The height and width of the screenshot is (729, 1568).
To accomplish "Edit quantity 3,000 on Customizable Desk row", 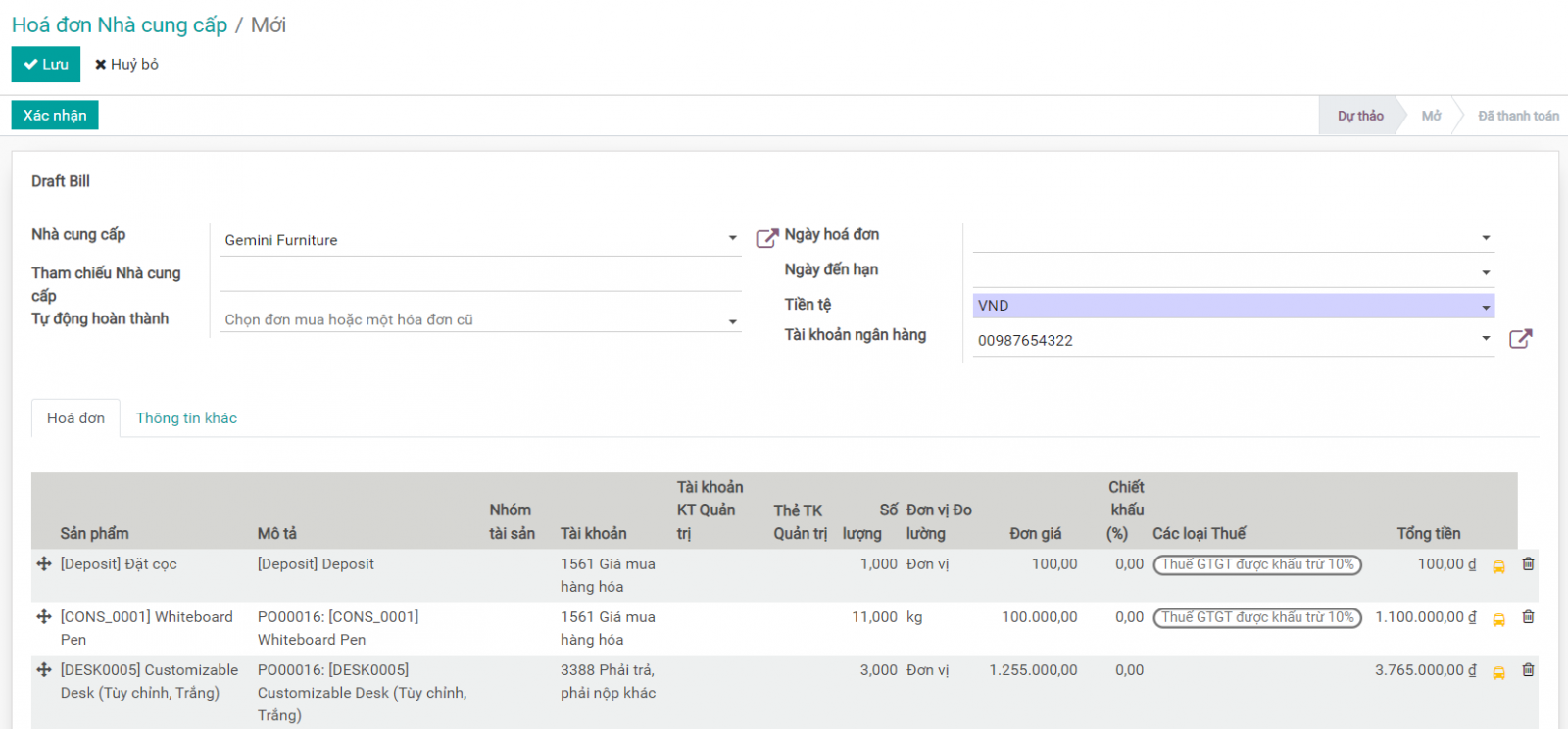I will (x=878, y=670).
